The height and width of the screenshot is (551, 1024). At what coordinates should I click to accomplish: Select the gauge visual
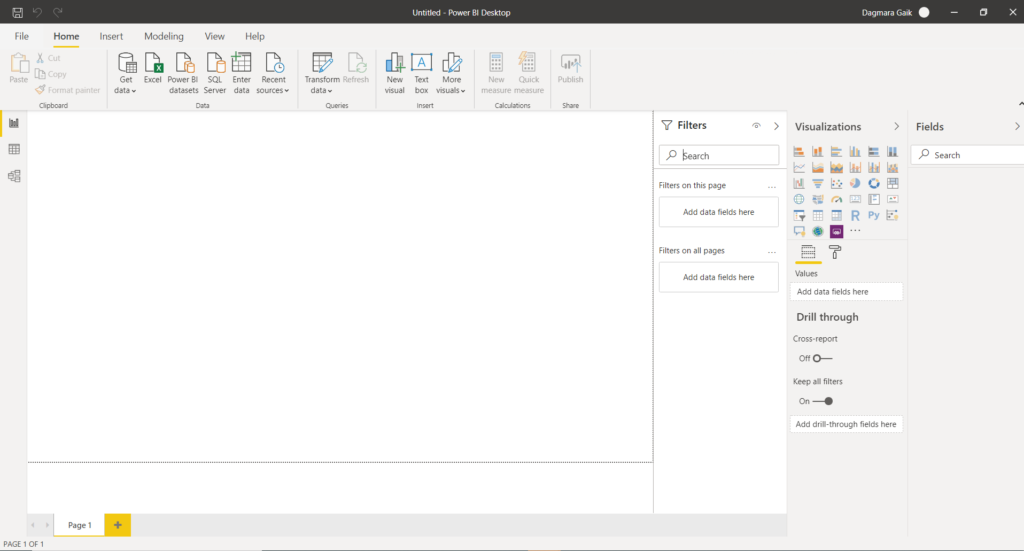(837, 199)
